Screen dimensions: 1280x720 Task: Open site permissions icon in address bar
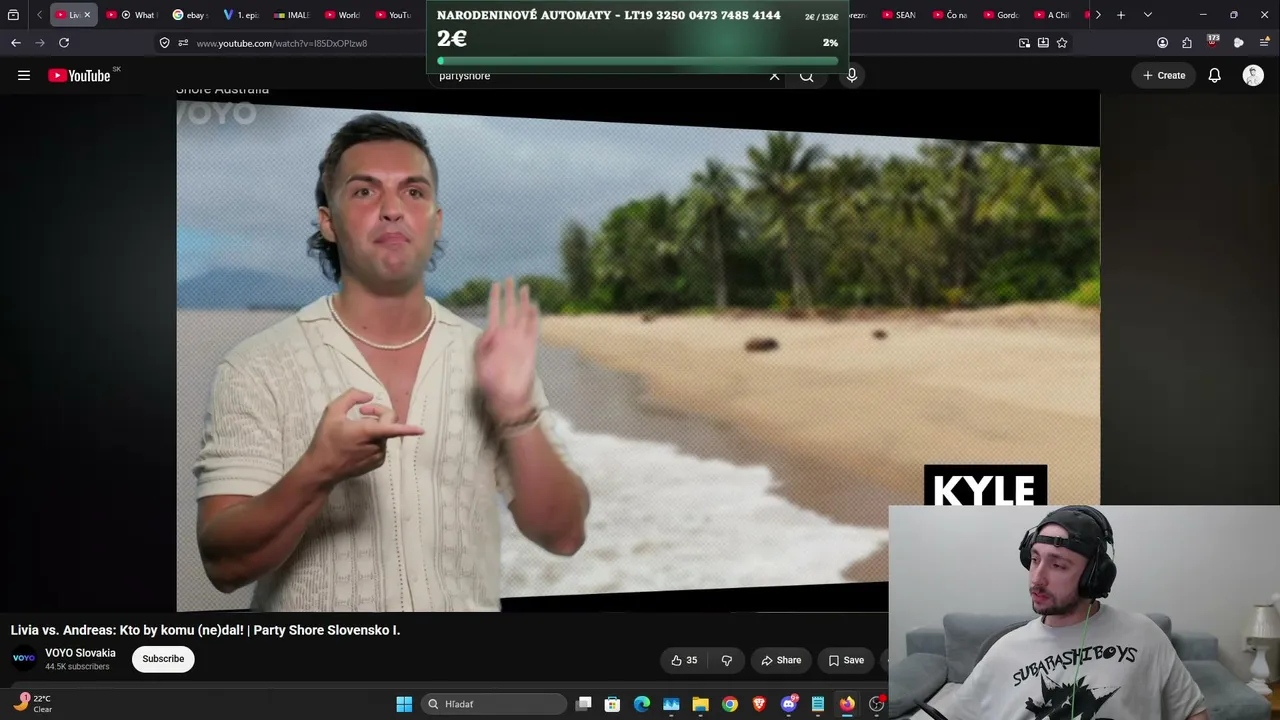coord(183,43)
